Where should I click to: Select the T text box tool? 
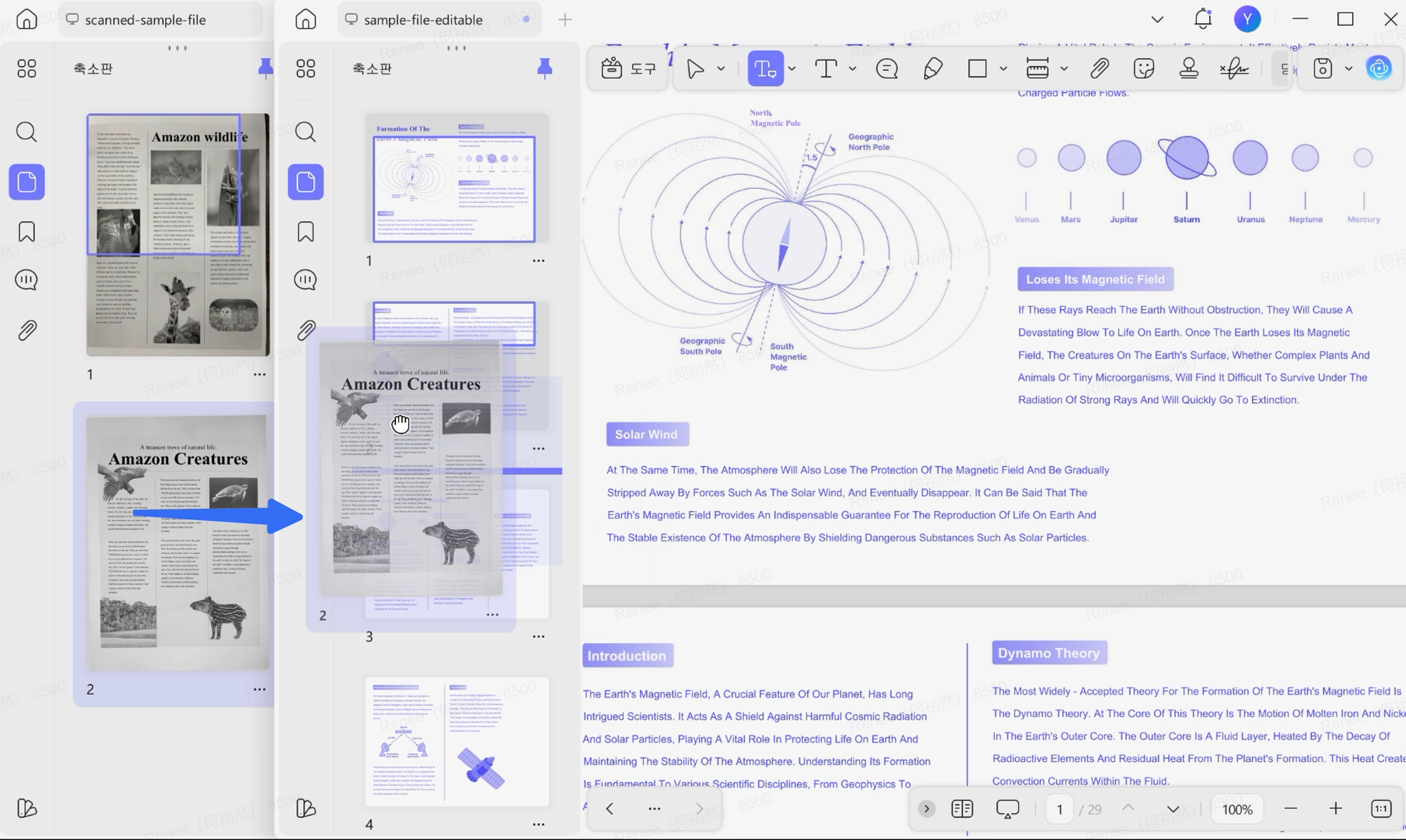(825, 68)
